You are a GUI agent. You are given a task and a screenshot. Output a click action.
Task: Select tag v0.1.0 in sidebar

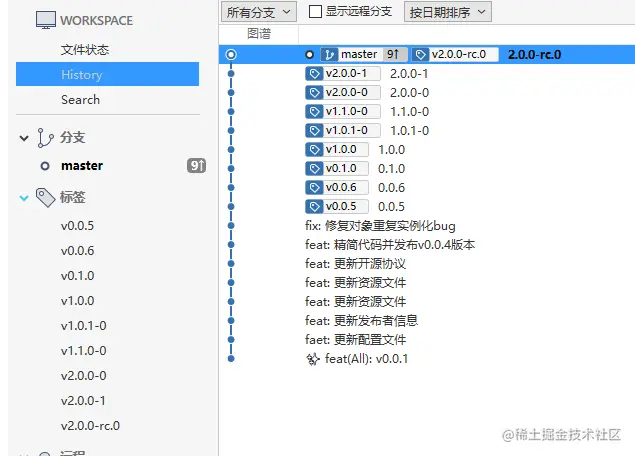pos(77,276)
